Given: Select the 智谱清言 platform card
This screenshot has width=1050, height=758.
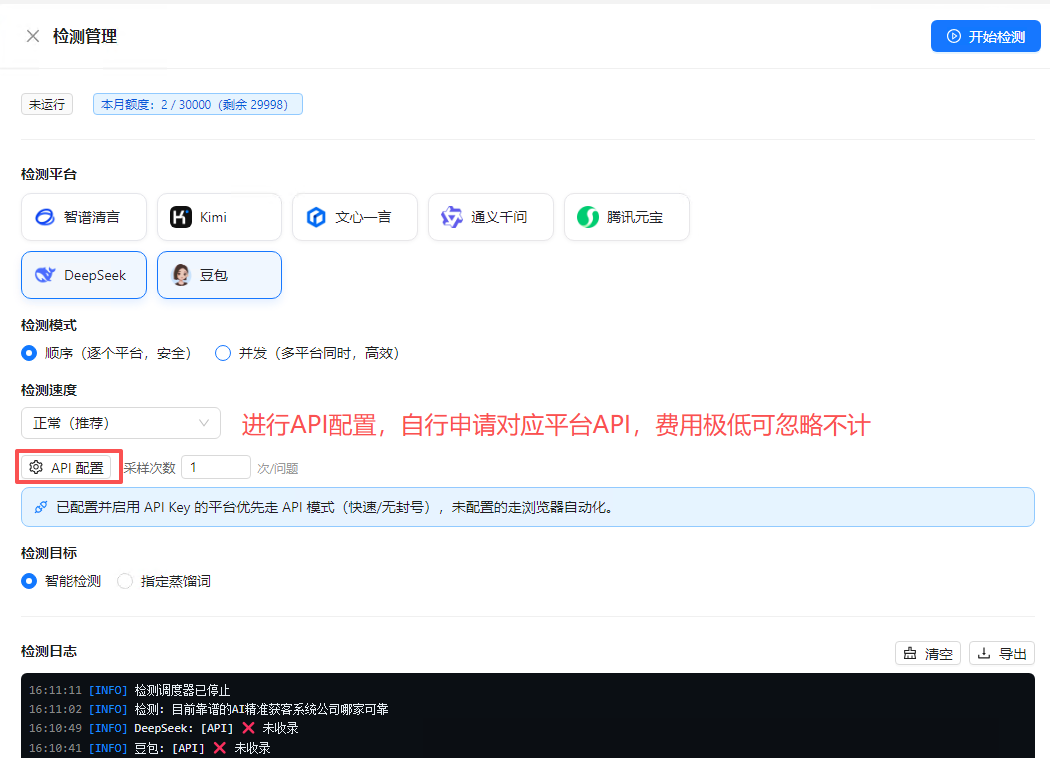Looking at the screenshot, I should [84, 217].
